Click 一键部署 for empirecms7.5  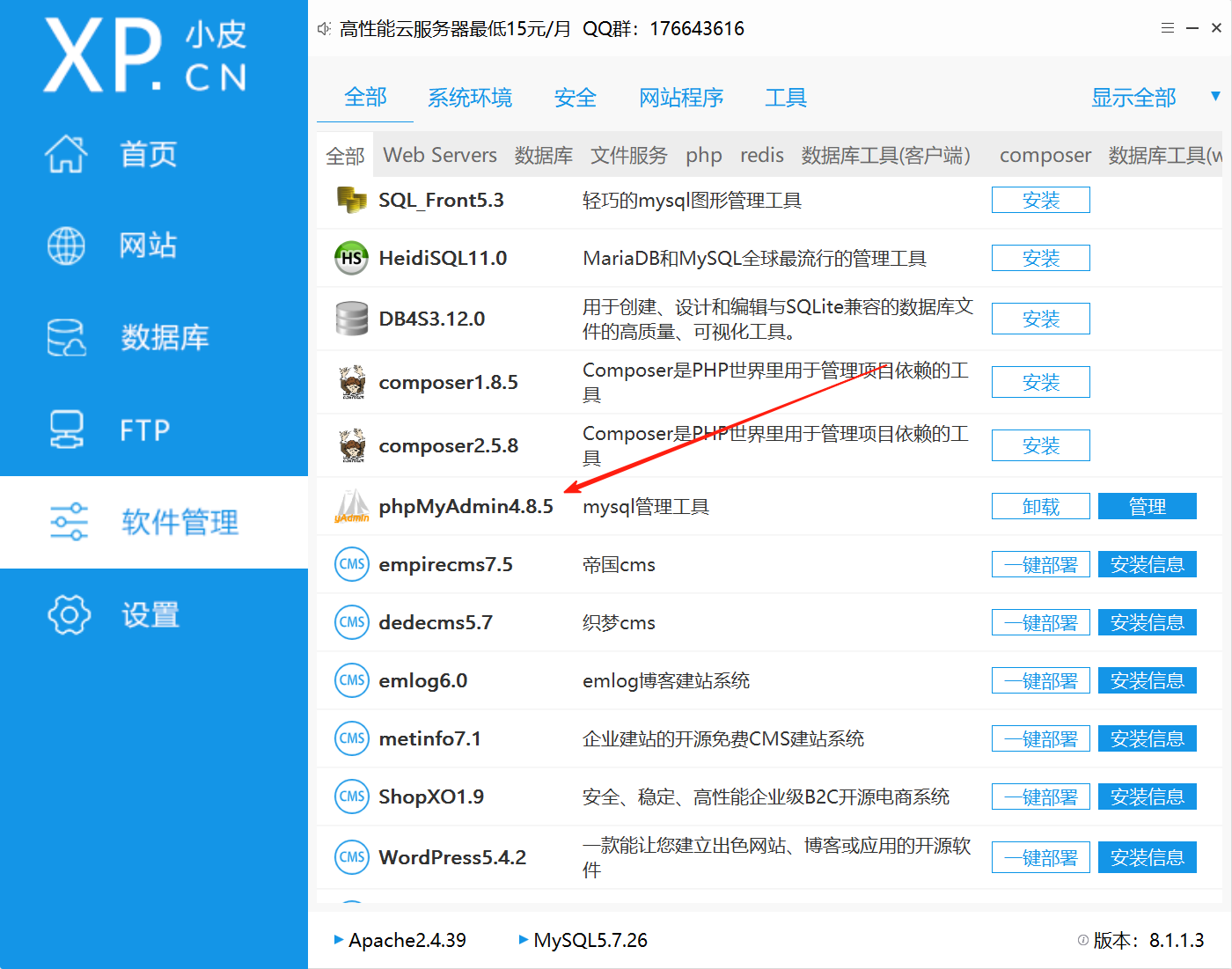[x=1041, y=564]
